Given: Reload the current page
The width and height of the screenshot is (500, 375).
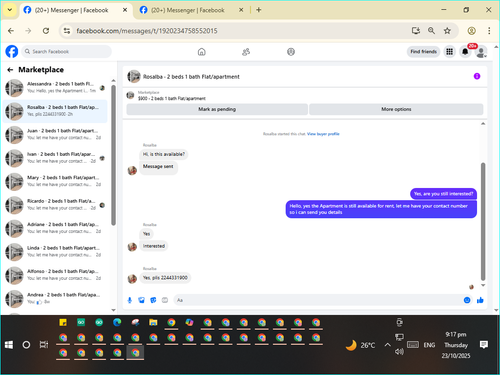Looking at the screenshot, I should 46,31.
